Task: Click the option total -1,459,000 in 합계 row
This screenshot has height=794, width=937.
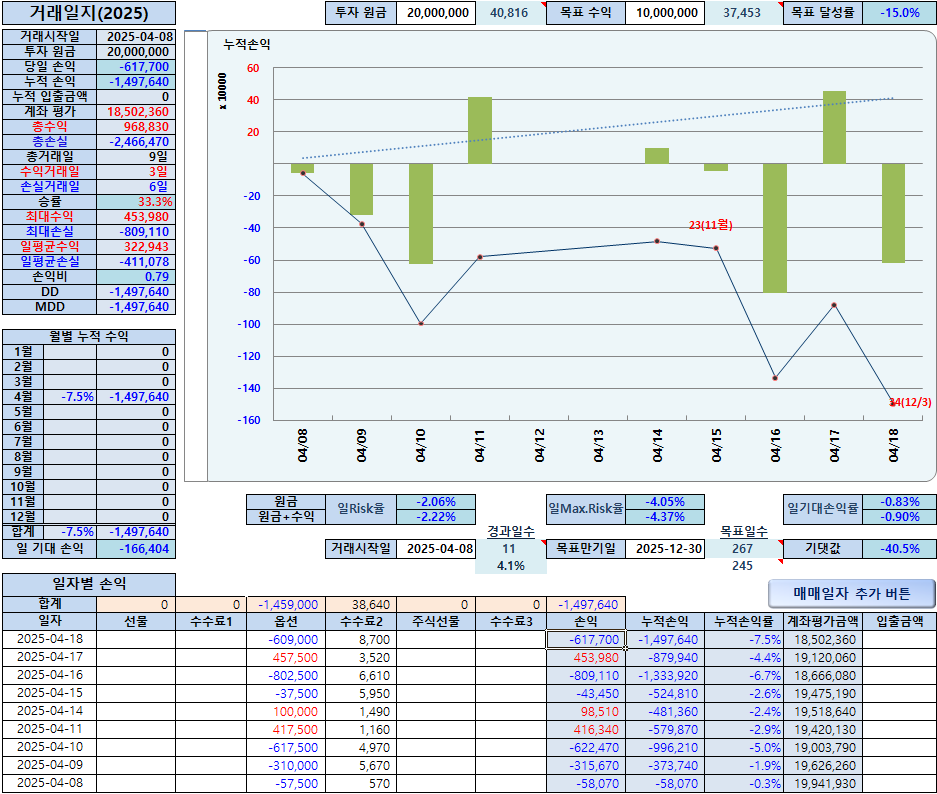Action: pyautogui.click(x=286, y=605)
